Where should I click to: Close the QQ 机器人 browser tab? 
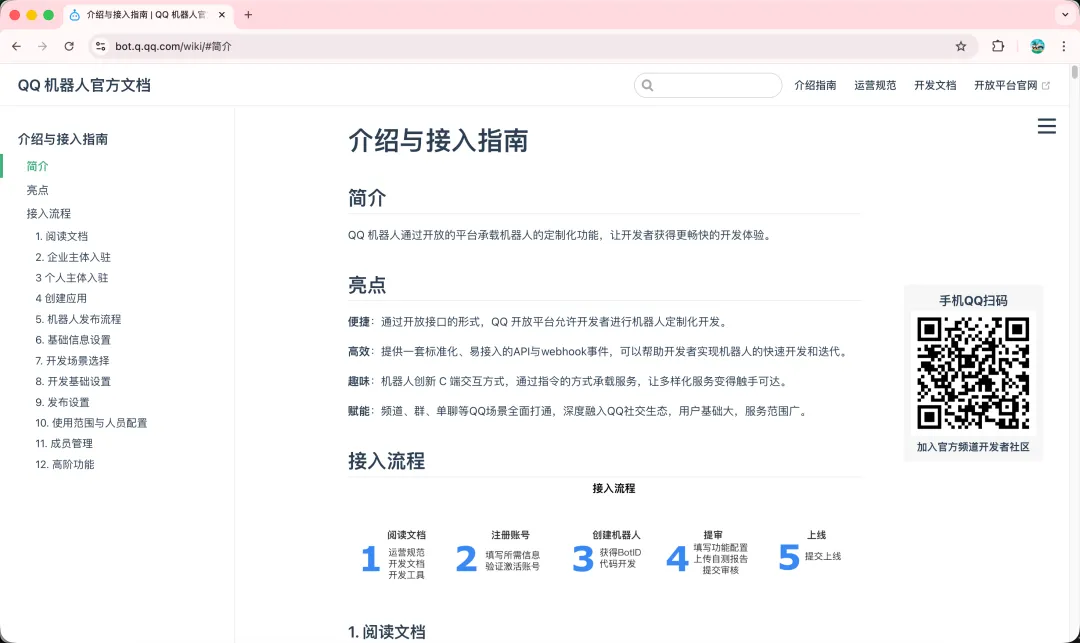pyautogui.click(x=222, y=14)
